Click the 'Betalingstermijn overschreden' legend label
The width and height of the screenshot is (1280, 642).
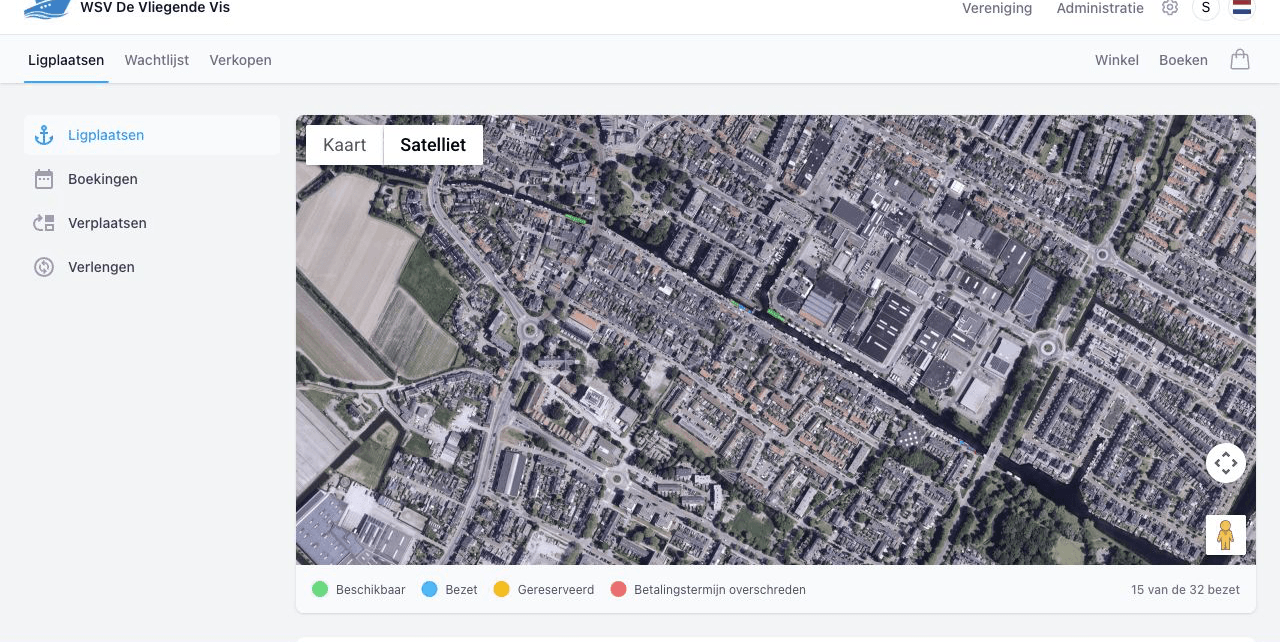[x=720, y=590]
